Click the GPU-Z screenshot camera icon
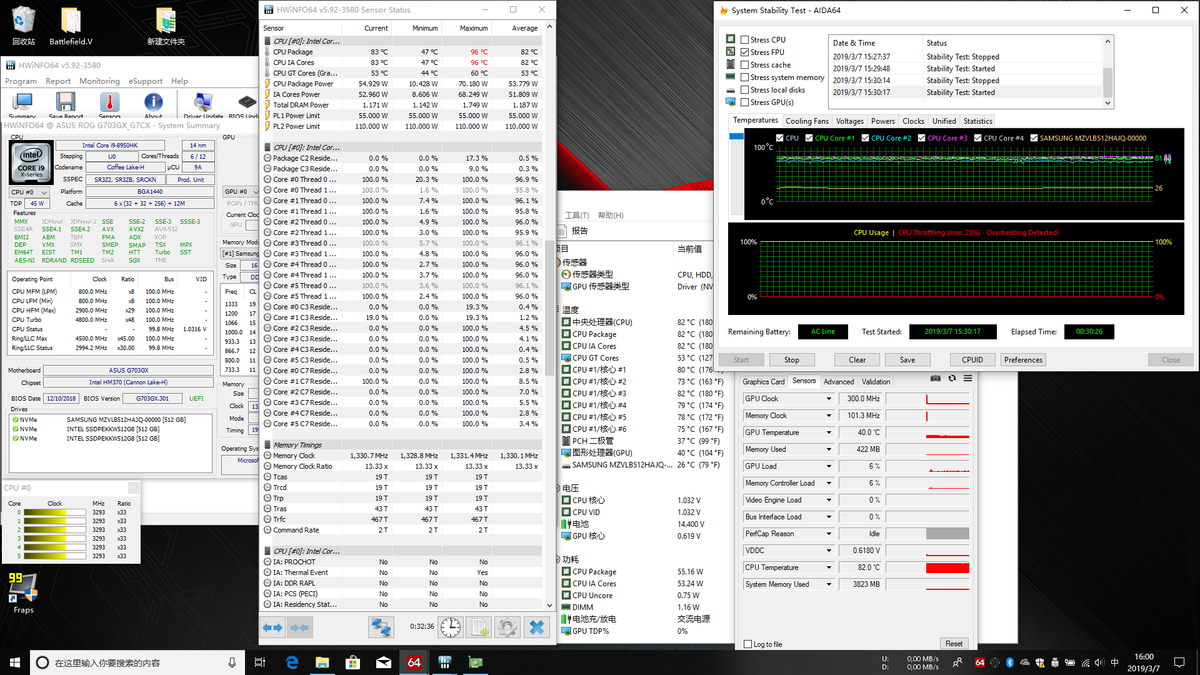 pyautogui.click(x=935, y=379)
